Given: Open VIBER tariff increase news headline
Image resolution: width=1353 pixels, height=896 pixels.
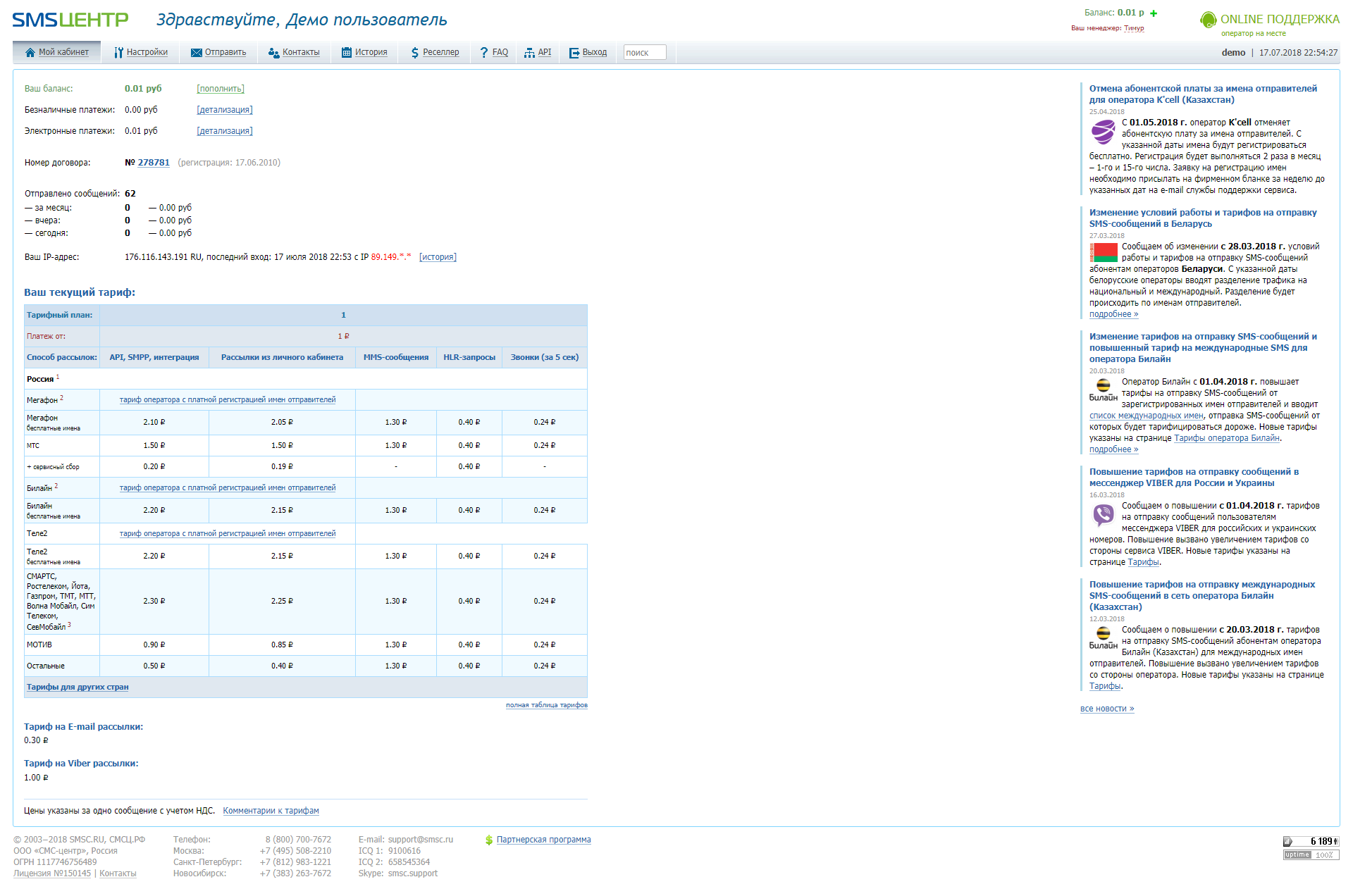Looking at the screenshot, I should pyautogui.click(x=1194, y=478).
